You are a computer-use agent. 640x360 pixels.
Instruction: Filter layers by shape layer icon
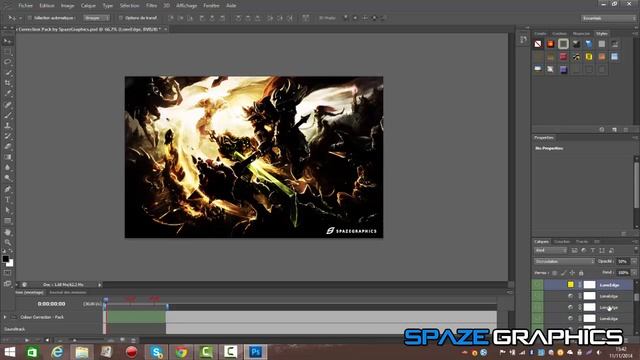(x=602, y=250)
